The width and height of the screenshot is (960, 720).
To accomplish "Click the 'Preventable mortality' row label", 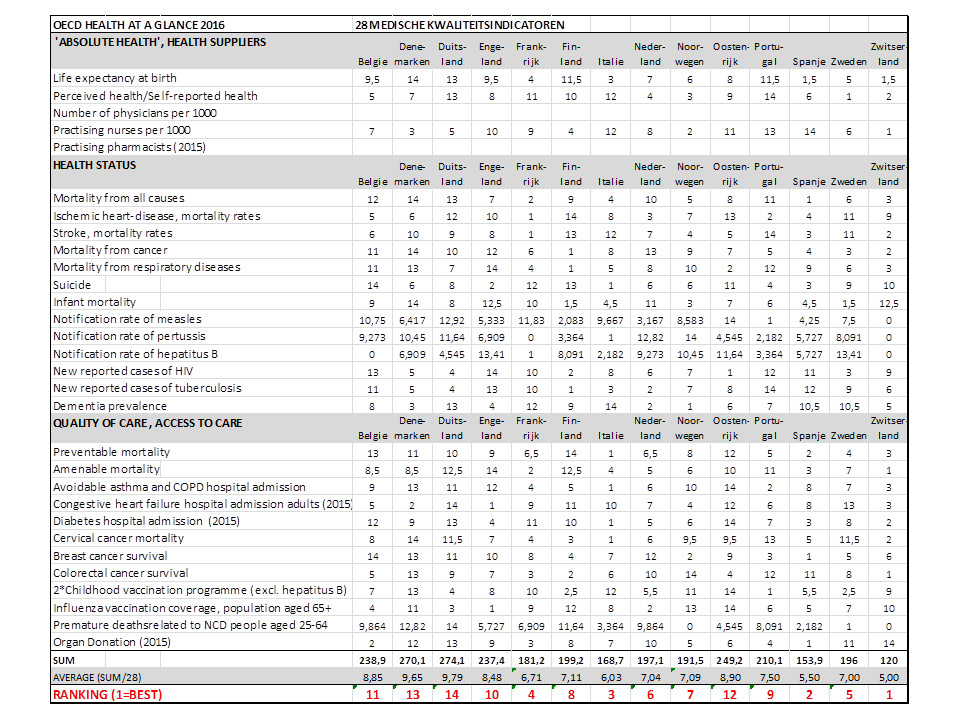I will click(111, 452).
